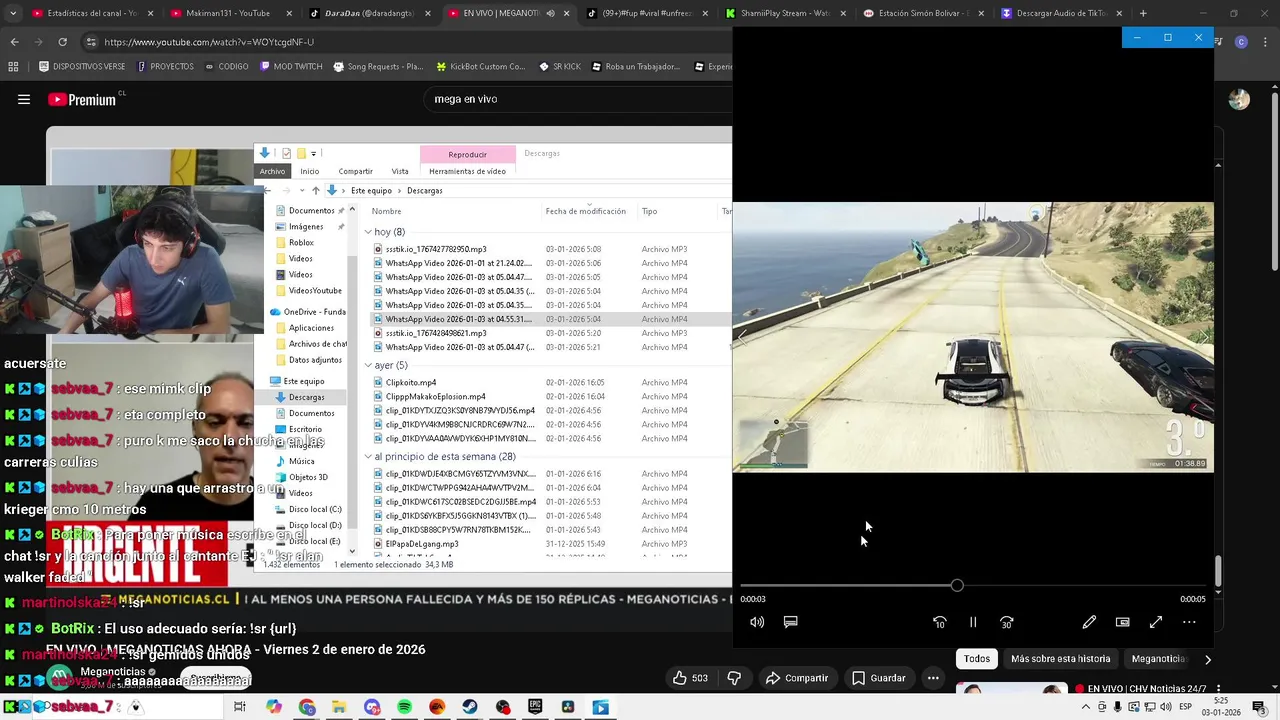Open a new browser tab
This screenshot has height=720, width=1280.
coord(1143,13)
